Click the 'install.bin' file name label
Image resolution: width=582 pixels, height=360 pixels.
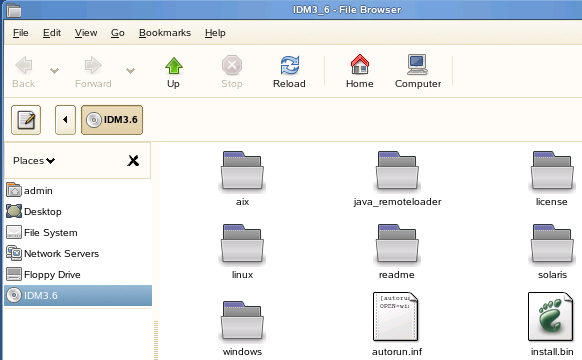(552, 351)
